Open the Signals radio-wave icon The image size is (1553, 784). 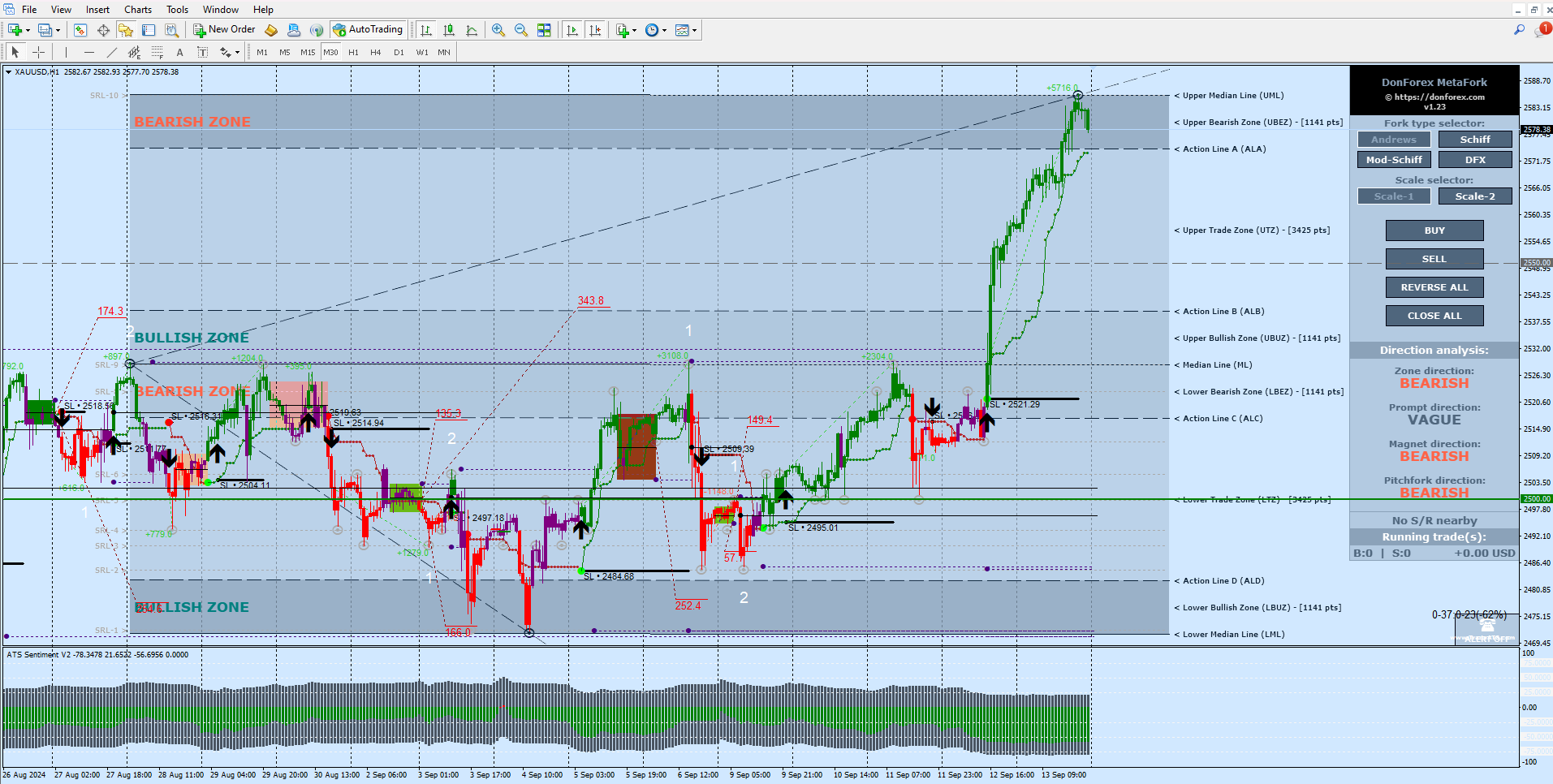coord(317,30)
